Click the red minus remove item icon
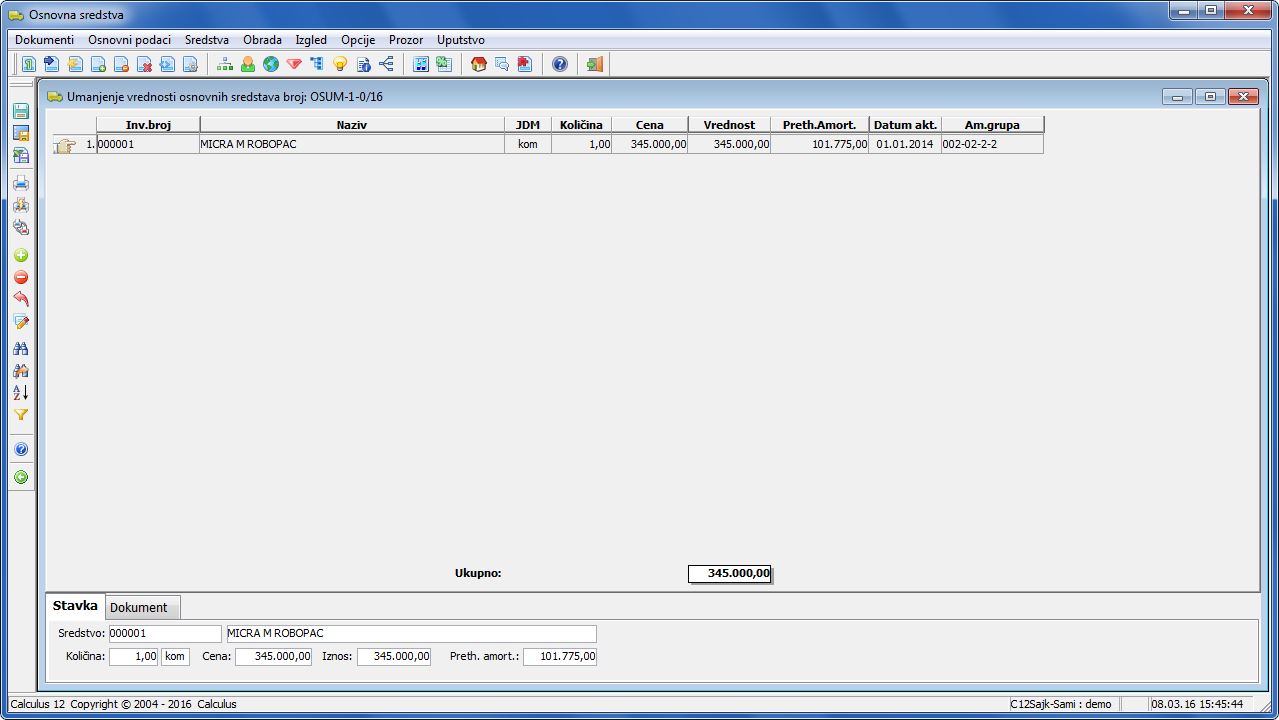 (x=21, y=278)
